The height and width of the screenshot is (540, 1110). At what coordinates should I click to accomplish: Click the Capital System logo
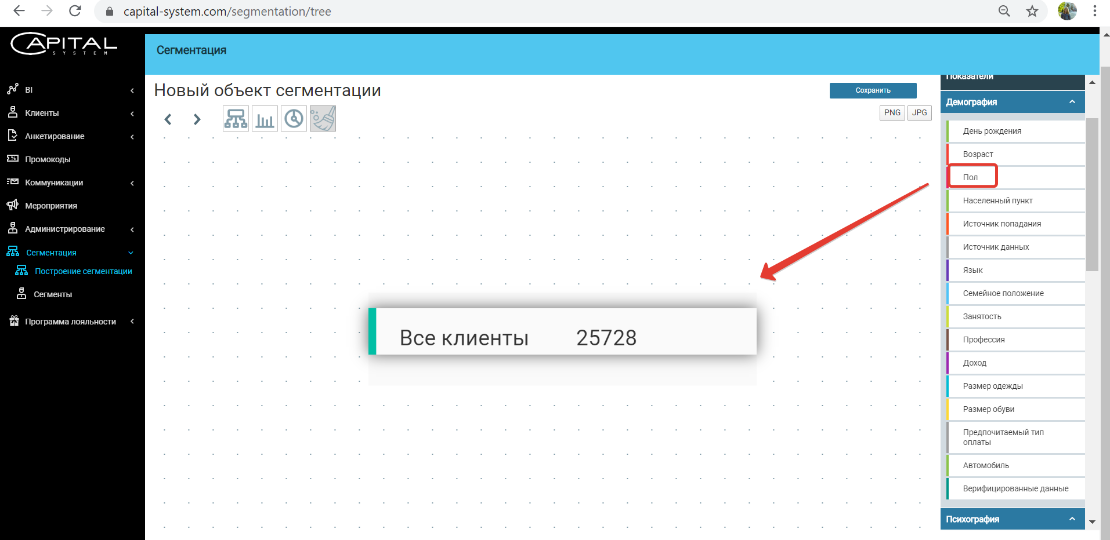64,45
